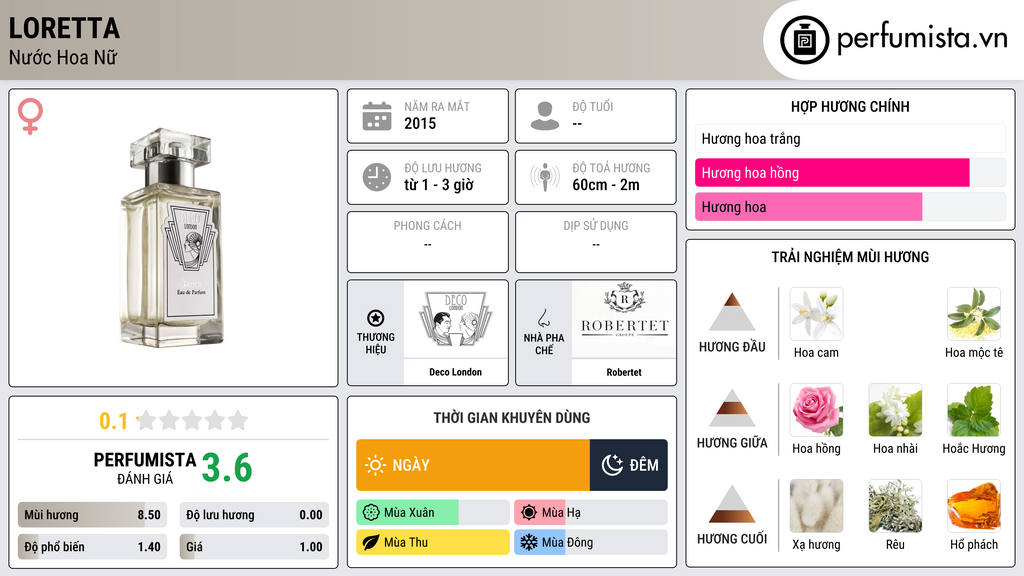
Task: Click the LORETTA title
Action: point(64,28)
